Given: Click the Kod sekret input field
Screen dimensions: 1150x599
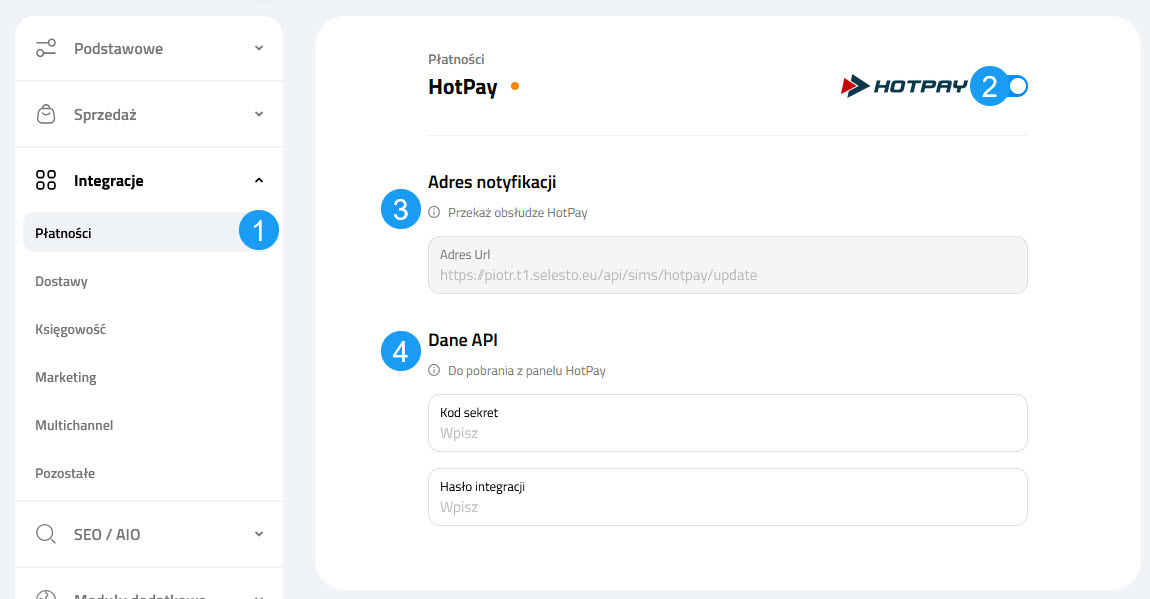Looking at the screenshot, I should point(727,423).
